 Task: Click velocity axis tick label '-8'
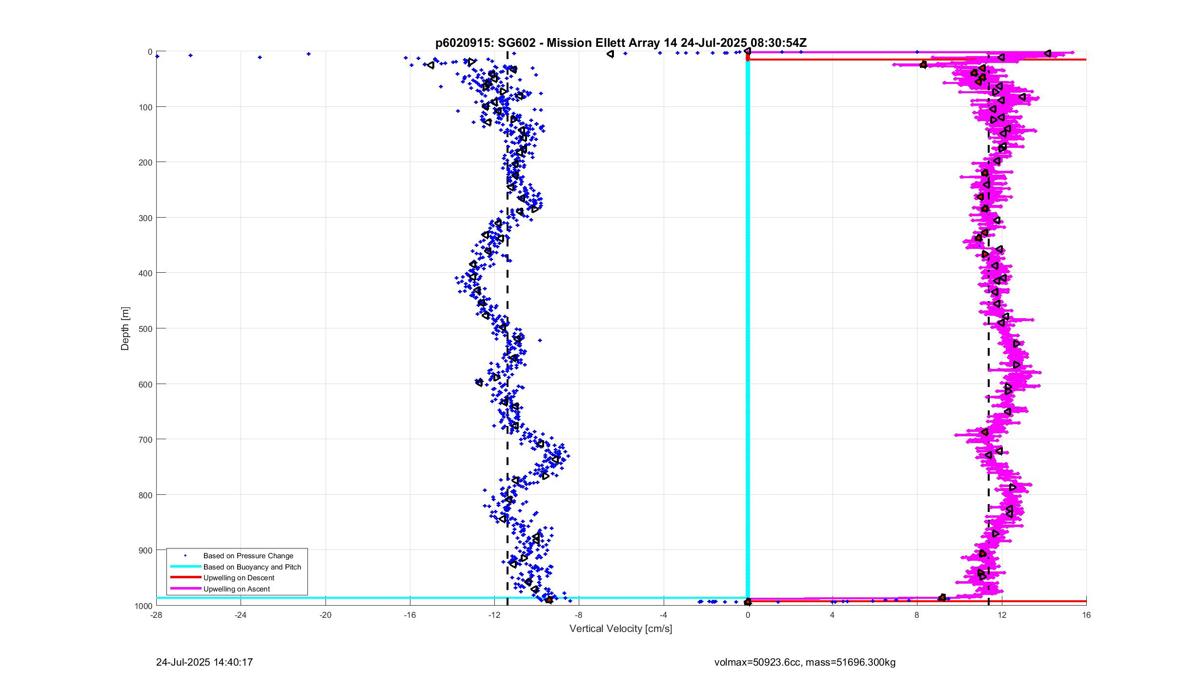[579, 615]
